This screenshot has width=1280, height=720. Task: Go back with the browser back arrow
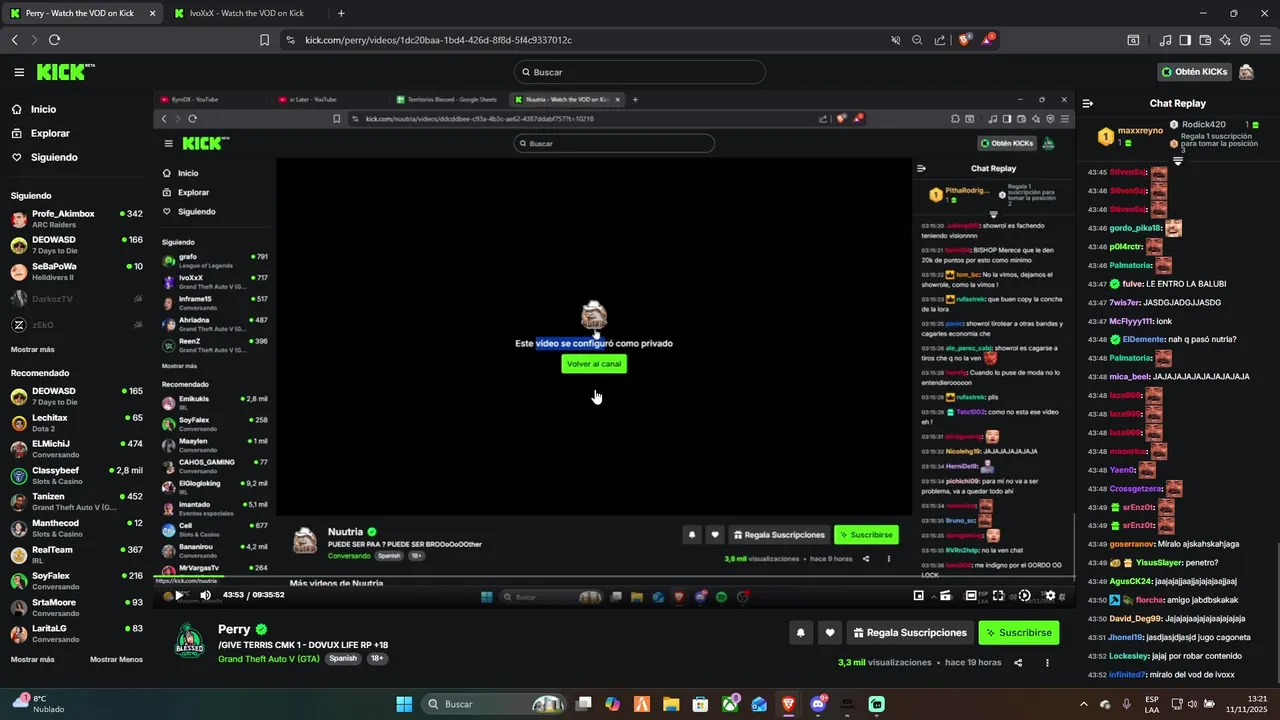coord(14,40)
